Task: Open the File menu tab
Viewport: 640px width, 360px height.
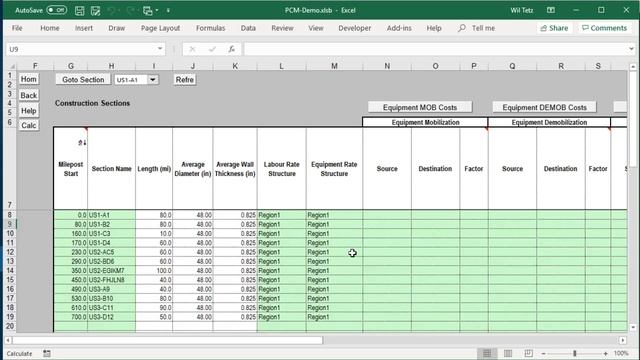Action: pos(17,28)
